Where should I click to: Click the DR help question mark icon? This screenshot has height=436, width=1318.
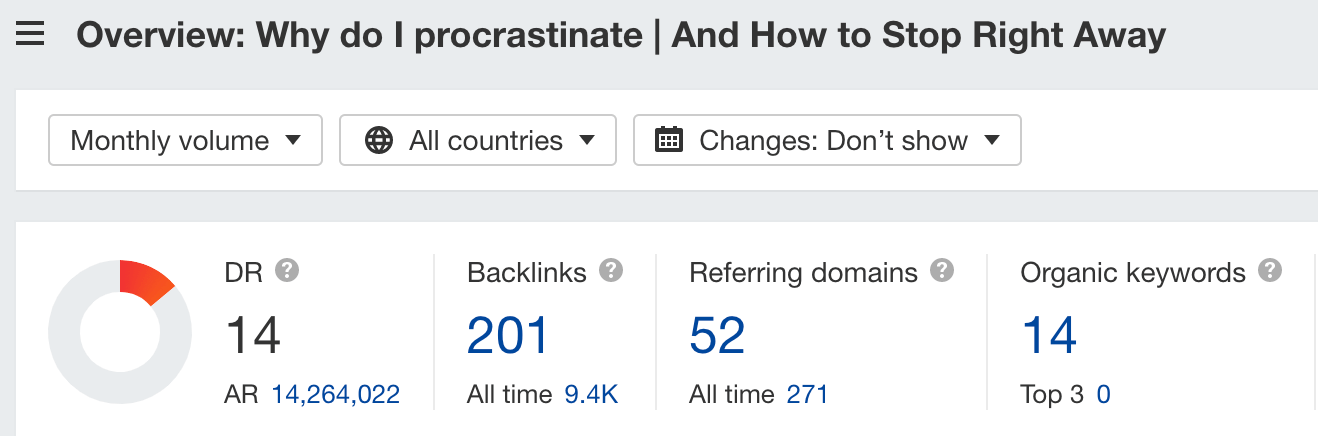(x=287, y=271)
